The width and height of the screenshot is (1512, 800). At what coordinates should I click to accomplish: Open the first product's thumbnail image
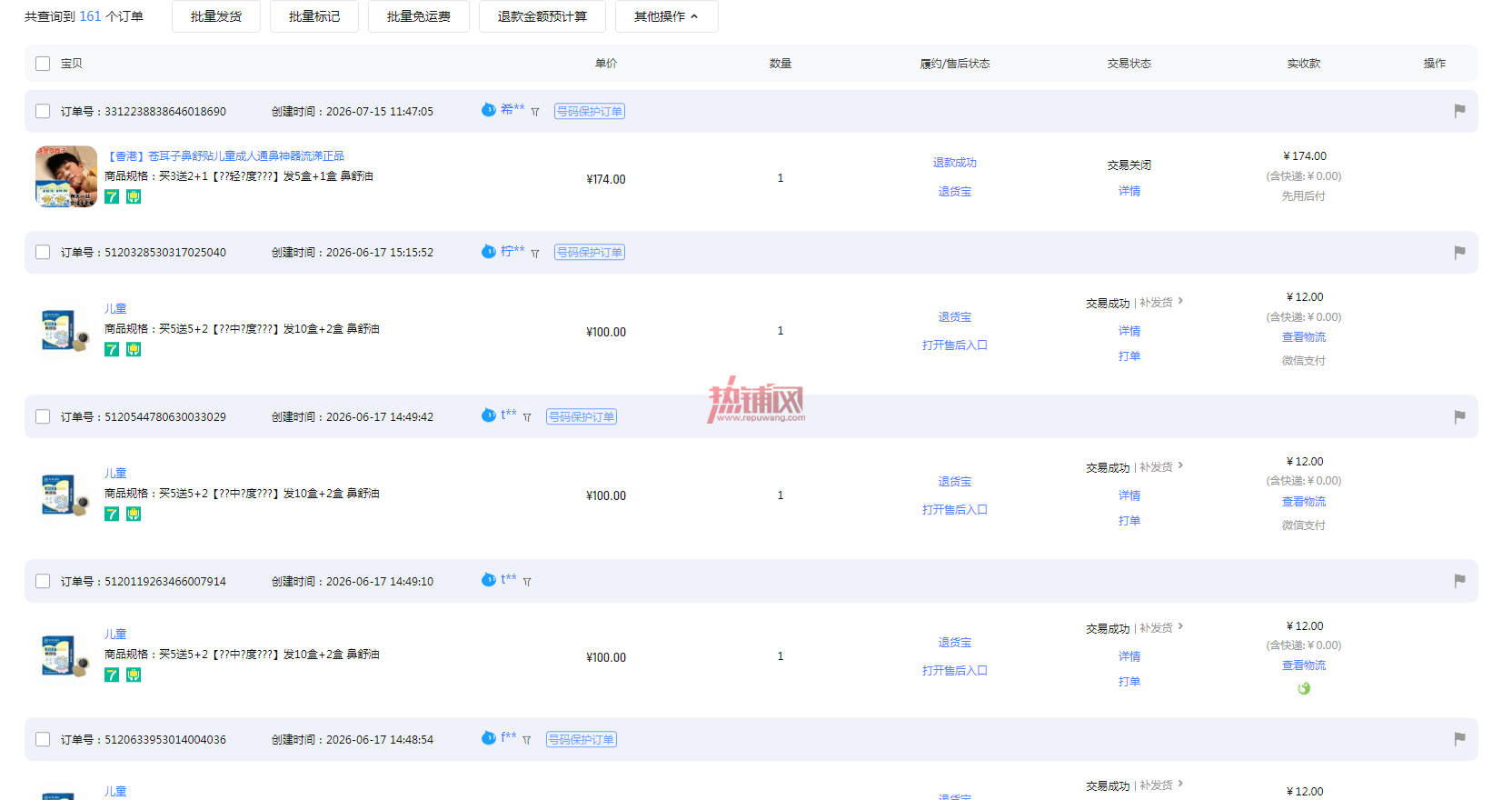[x=66, y=176]
